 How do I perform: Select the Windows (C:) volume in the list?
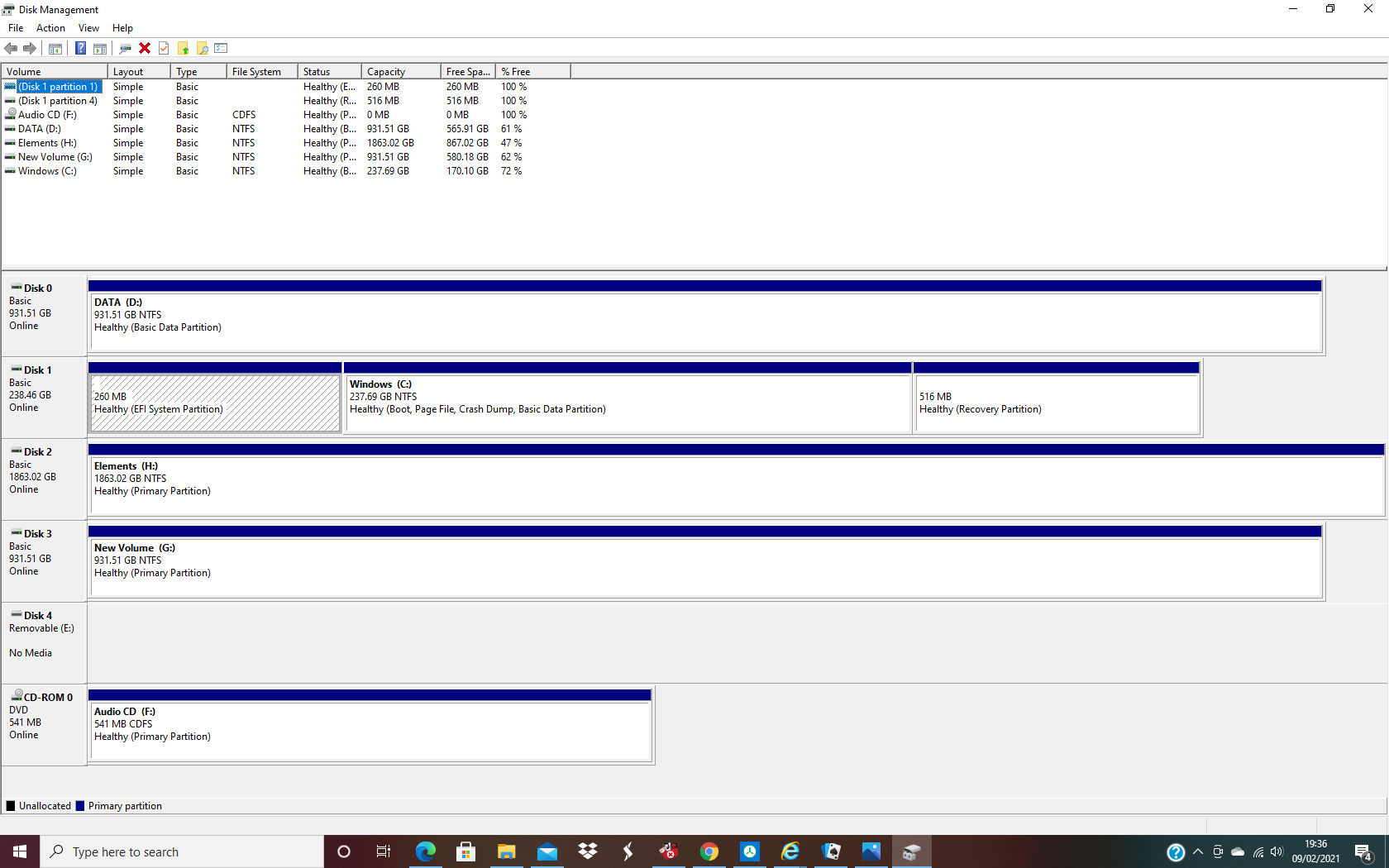point(45,171)
